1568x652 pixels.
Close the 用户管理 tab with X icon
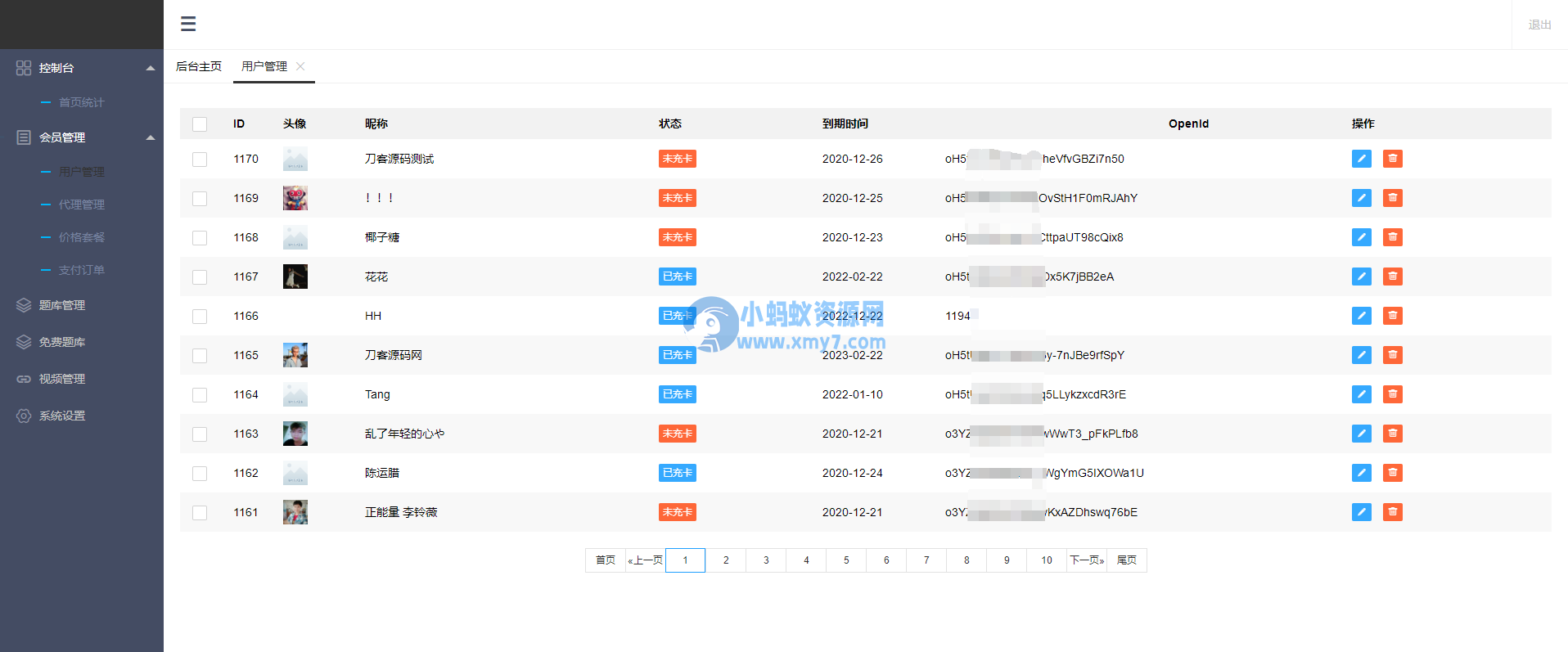pos(300,66)
